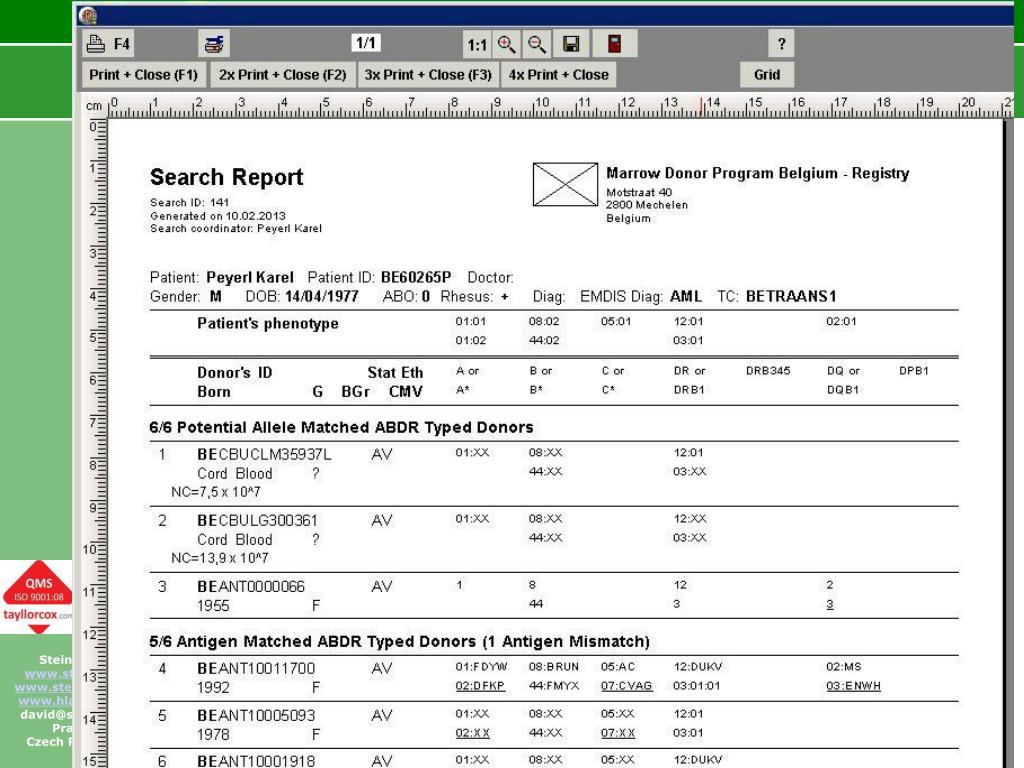Click the vertical ruler on the left side

pyautogui.click(x=95, y=444)
